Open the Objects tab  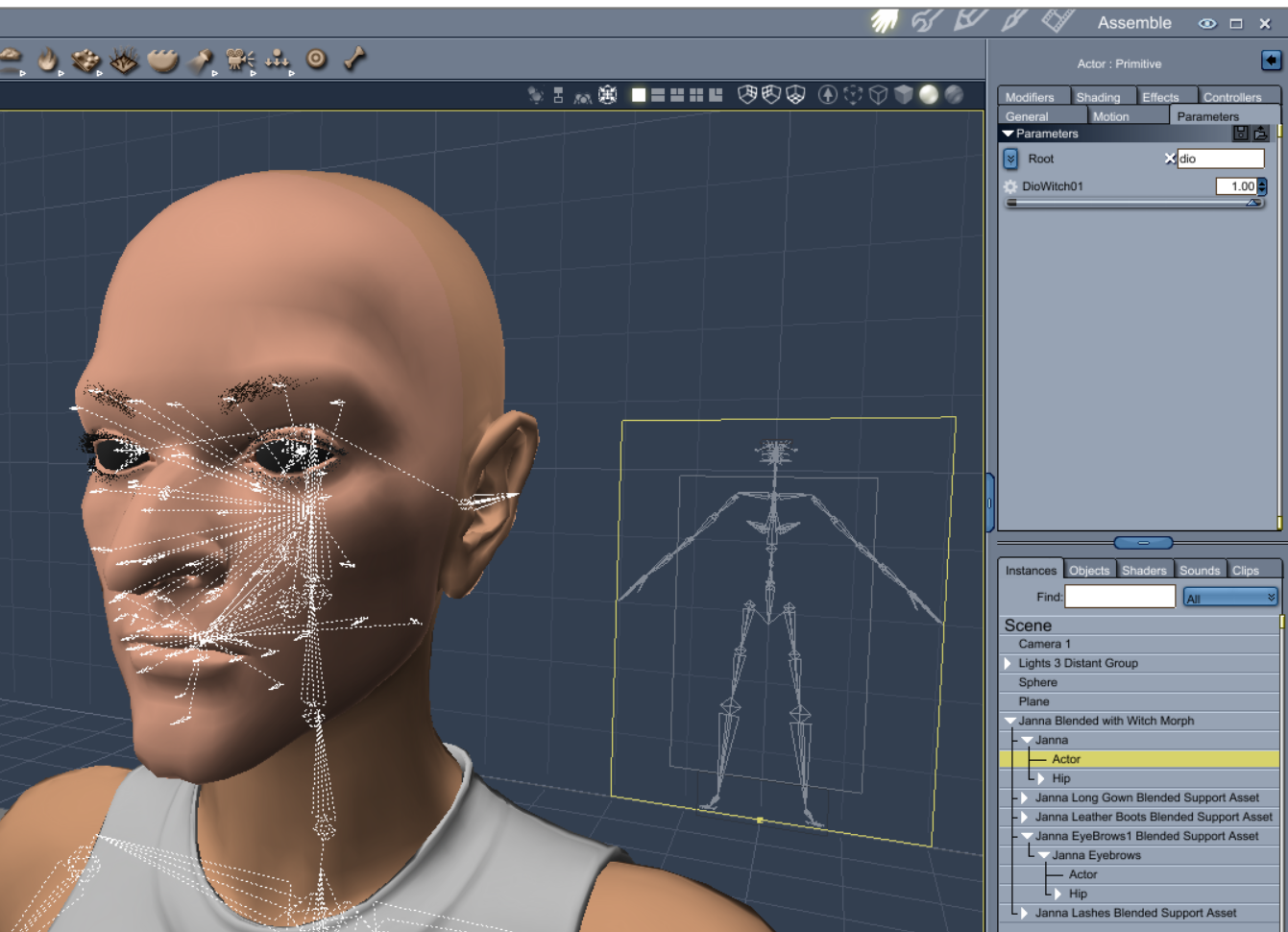coord(1089,570)
